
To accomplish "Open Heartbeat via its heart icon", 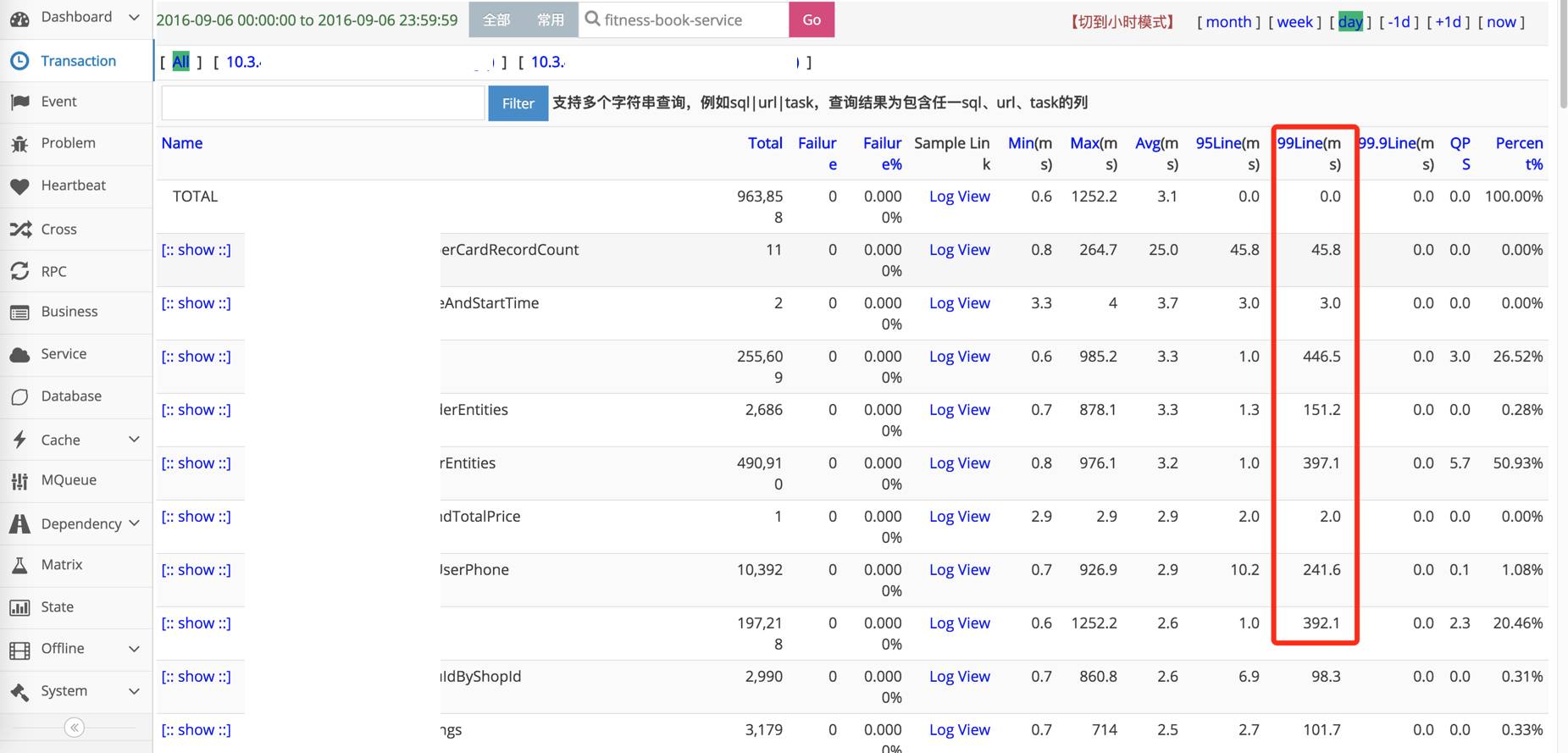I will (x=19, y=186).
